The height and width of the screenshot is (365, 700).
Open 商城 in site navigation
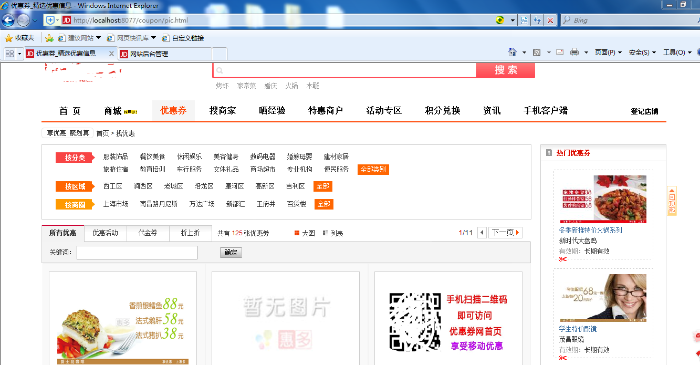coord(112,111)
